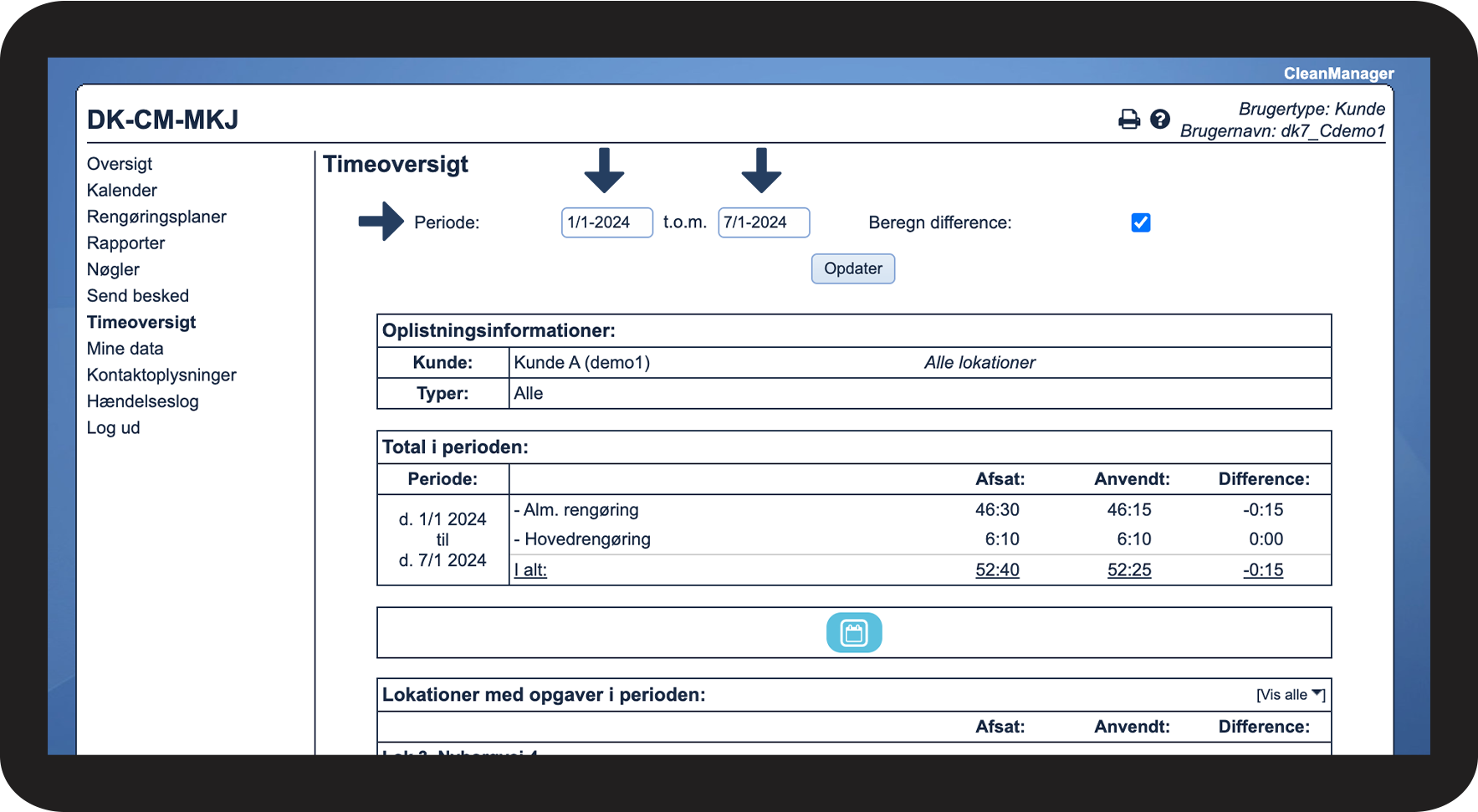Expand the Vis alle dropdown
This screenshot has width=1478, height=812.
click(x=1290, y=695)
